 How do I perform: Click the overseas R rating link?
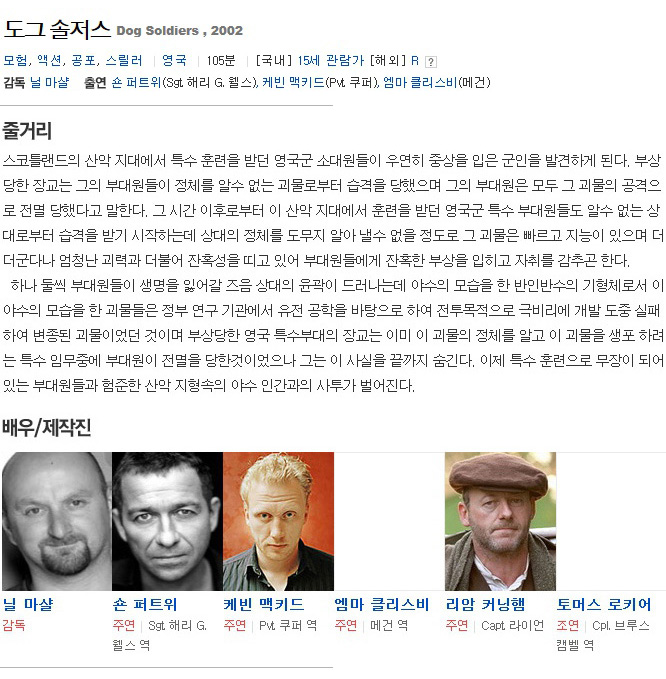[415, 60]
